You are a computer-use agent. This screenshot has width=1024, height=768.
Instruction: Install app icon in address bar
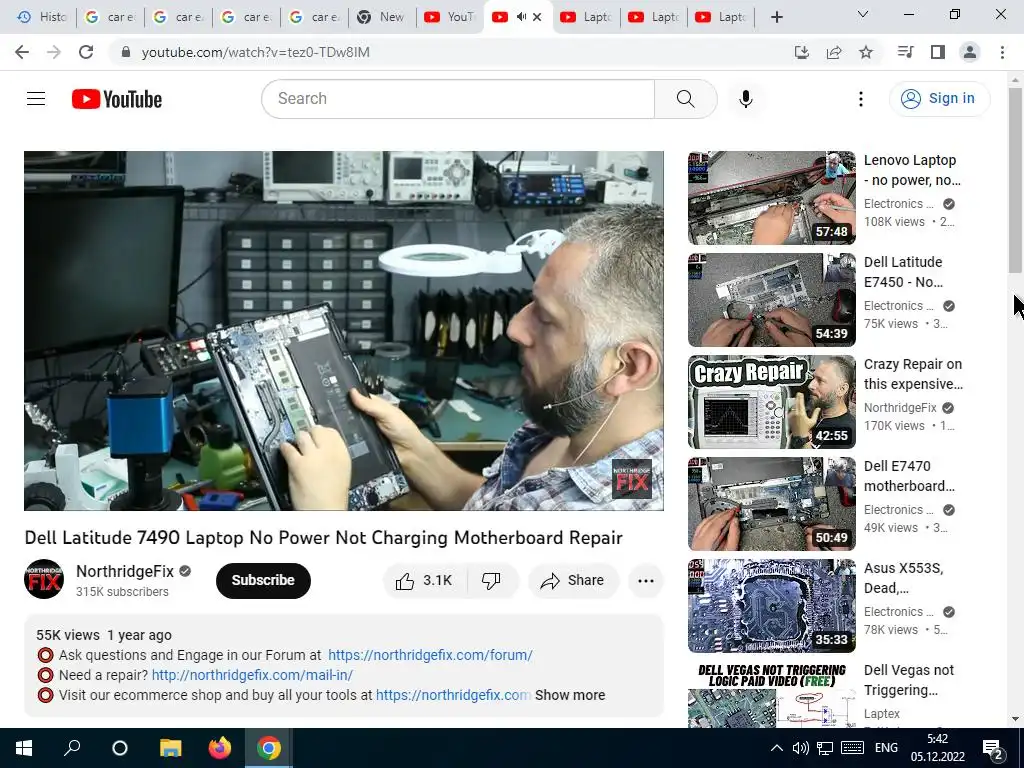click(802, 52)
